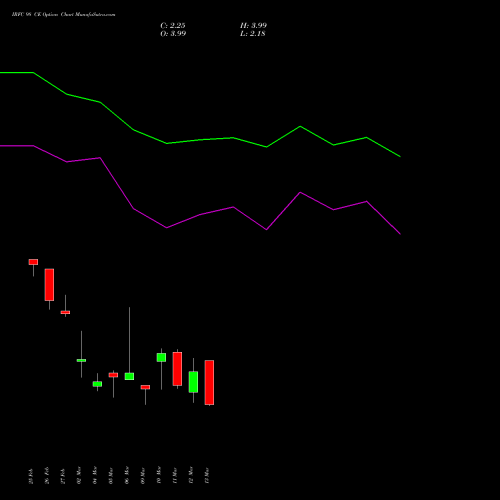
Task: Click the purple indicator line
Action: tap(200, 215)
